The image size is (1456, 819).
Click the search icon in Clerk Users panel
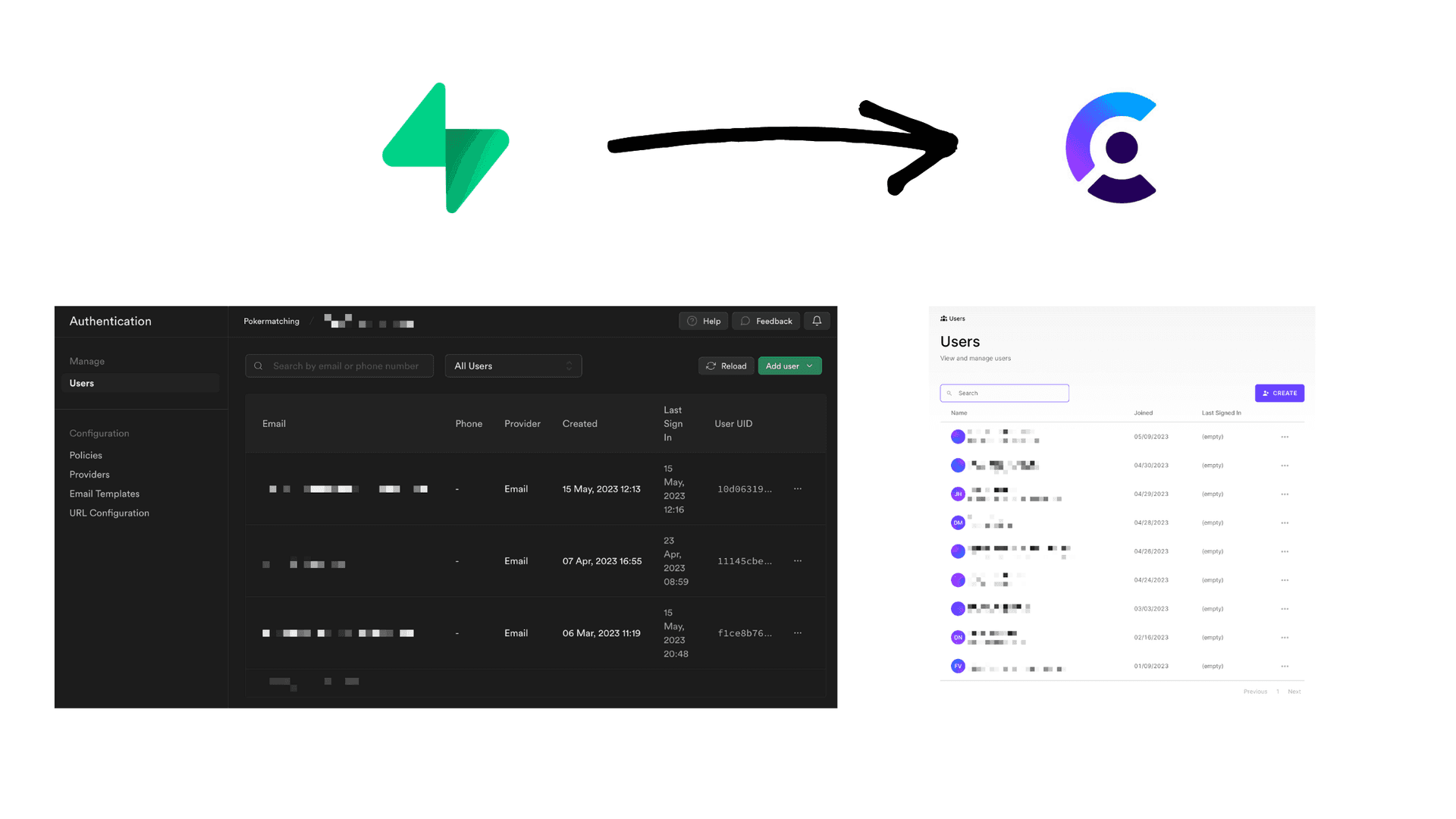pos(949,393)
